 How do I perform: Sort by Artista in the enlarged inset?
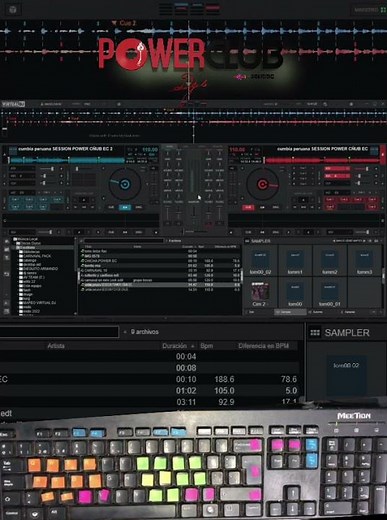tap(56, 346)
